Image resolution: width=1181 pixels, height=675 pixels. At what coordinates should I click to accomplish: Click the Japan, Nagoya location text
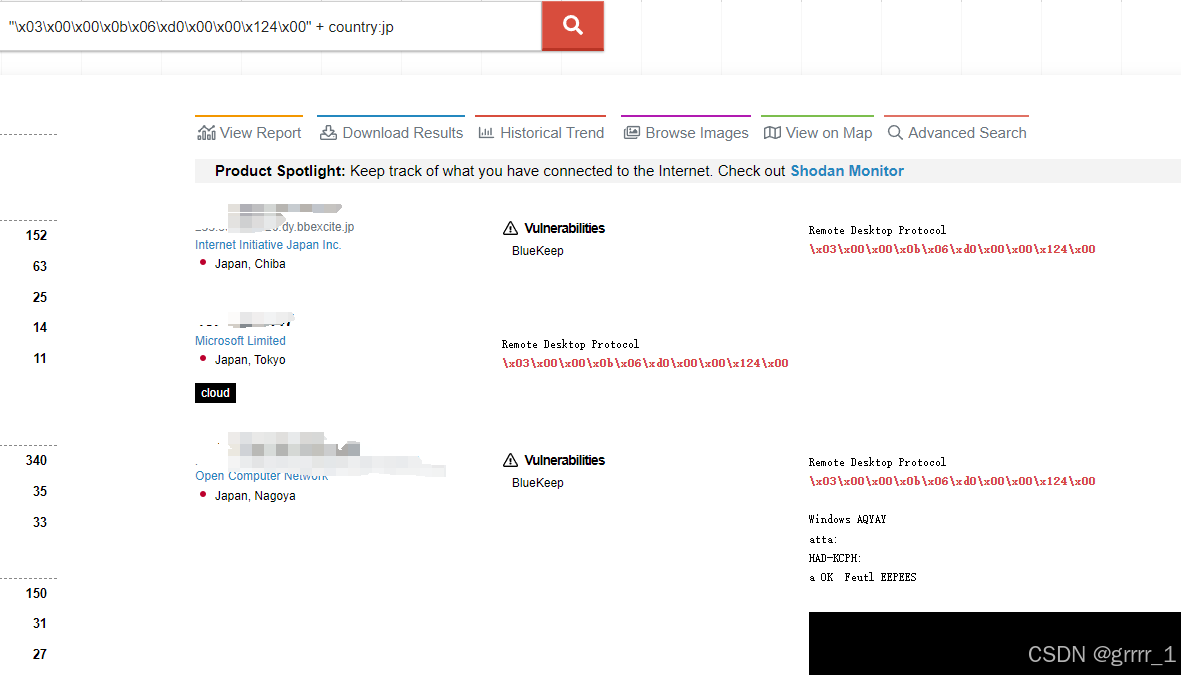pyautogui.click(x=255, y=496)
